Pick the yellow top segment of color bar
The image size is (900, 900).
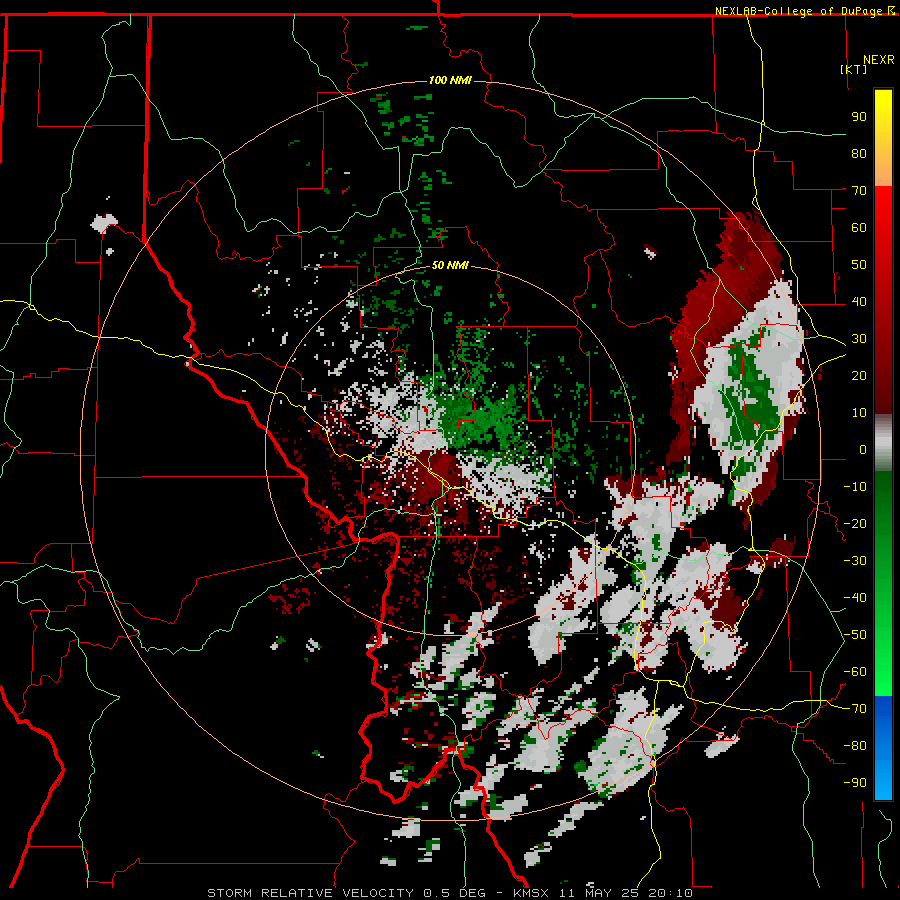click(x=883, y=138)
